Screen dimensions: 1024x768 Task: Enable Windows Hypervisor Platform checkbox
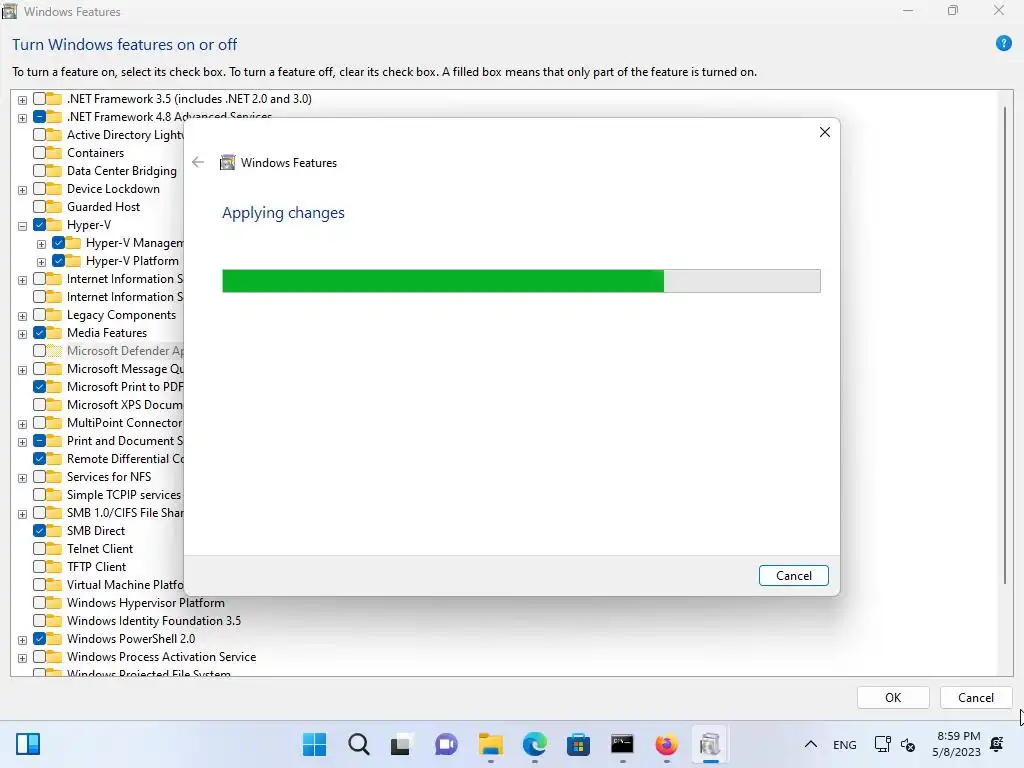pos(39,603)
